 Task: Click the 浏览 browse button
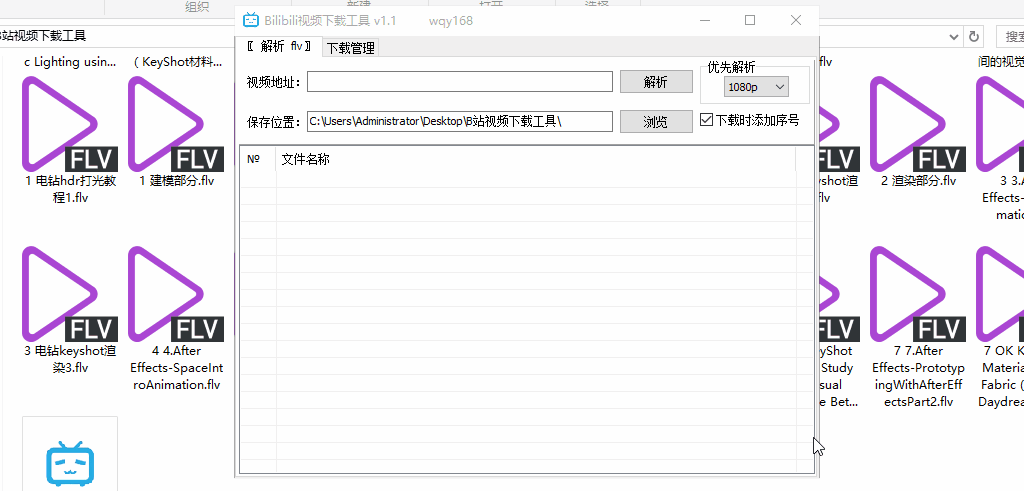pos(656,121)
